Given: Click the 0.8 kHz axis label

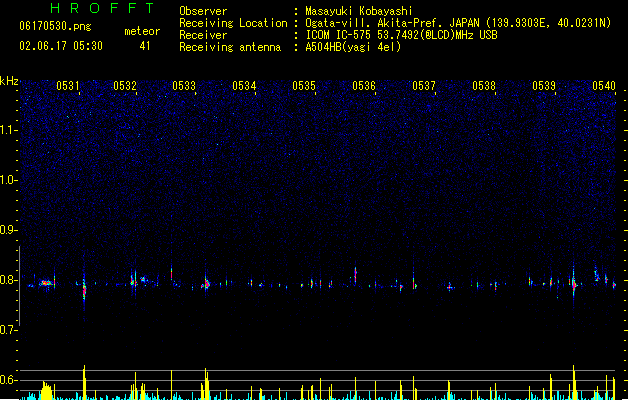Looking at the screenshot, I should tap(8, 280).
